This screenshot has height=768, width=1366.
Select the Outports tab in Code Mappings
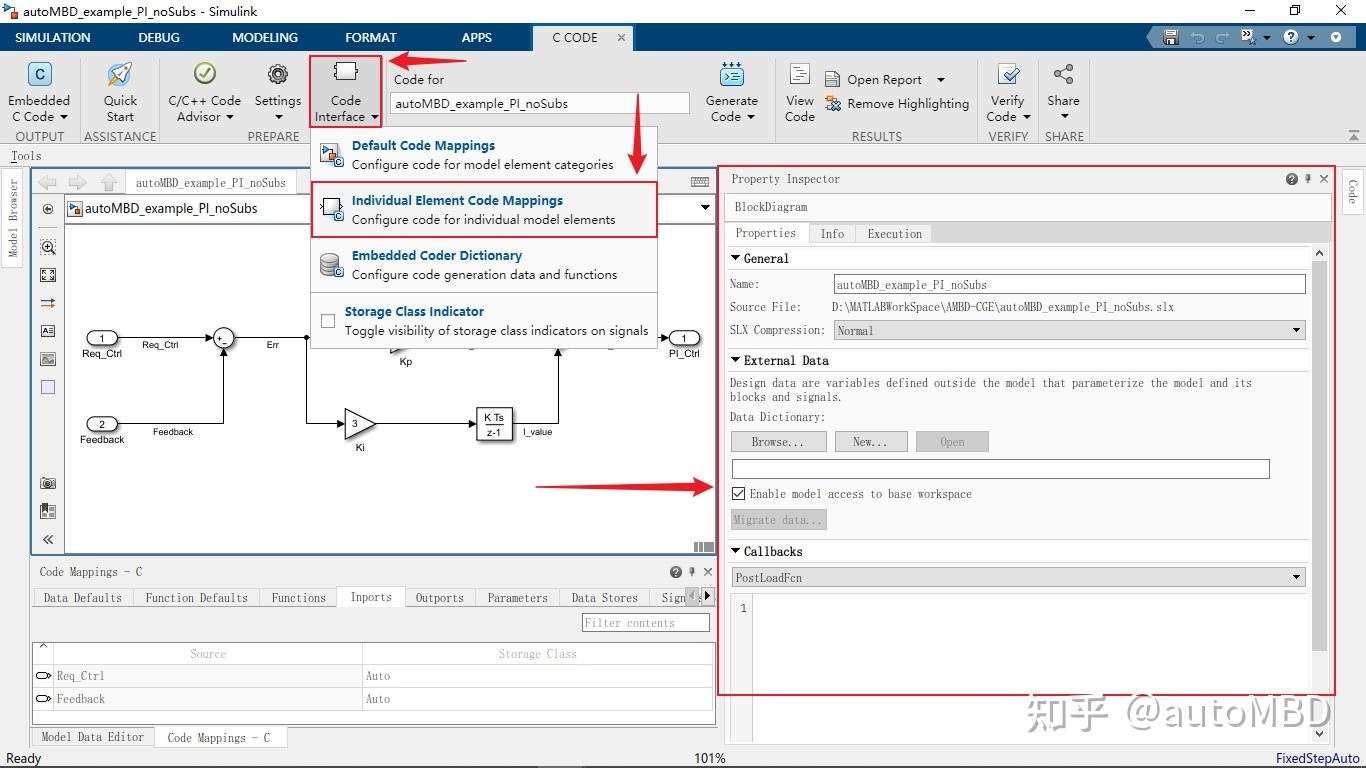tap(440, 598)
